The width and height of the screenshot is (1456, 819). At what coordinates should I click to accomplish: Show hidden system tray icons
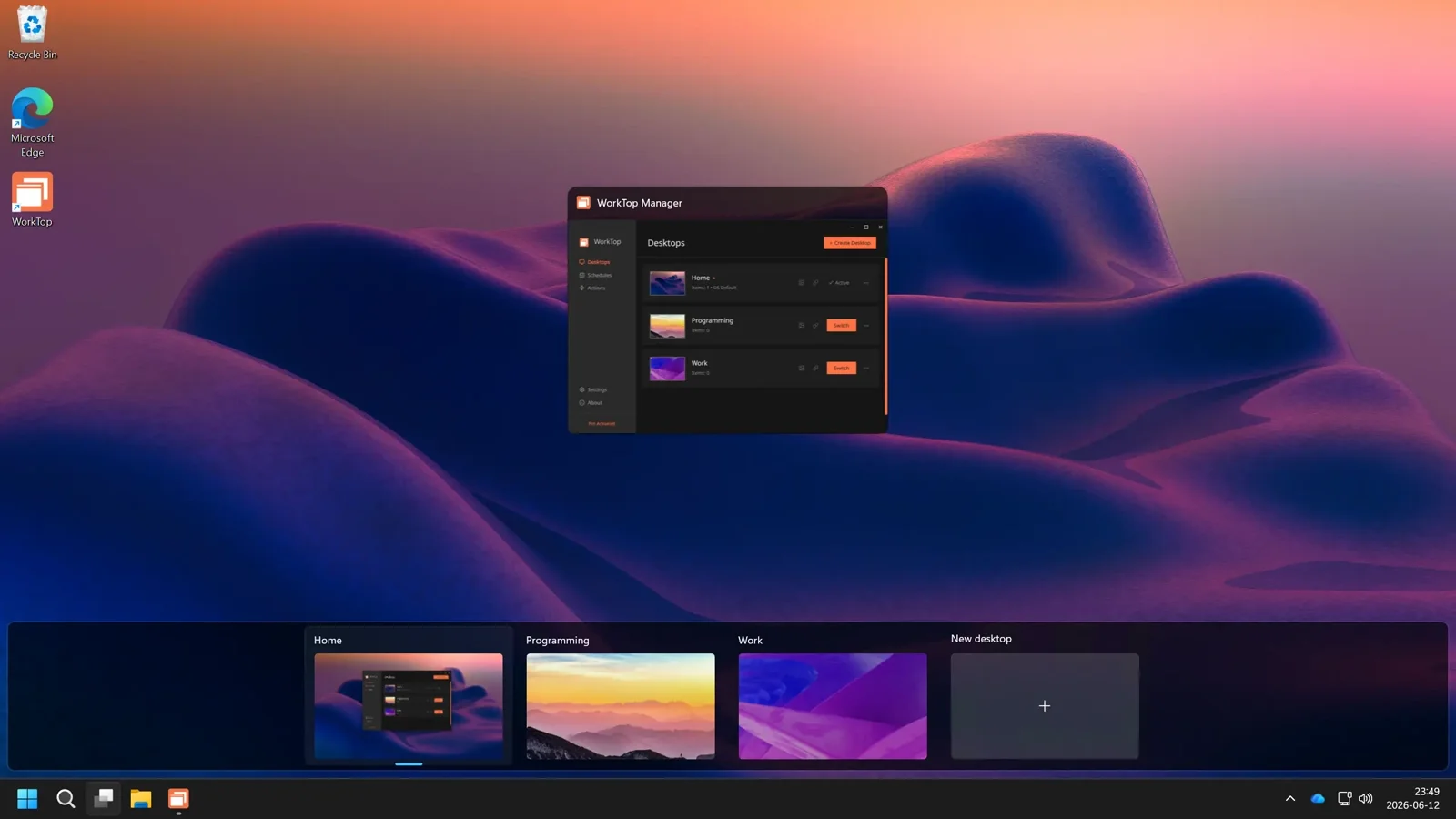pos(1290,799)
